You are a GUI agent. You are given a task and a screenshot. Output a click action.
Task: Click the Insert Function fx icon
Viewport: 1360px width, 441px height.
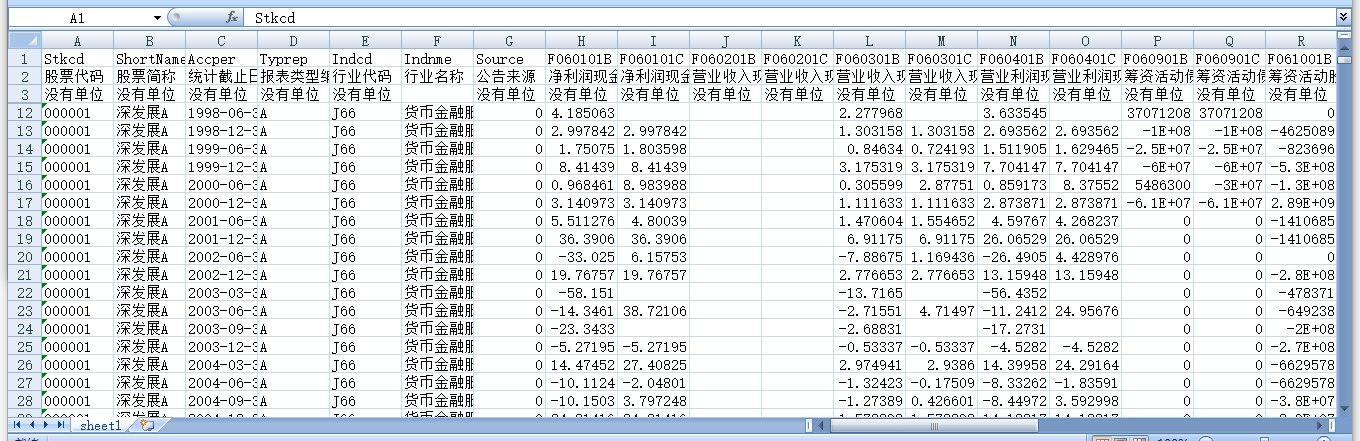pyautogui.click(x=232, y=18)
